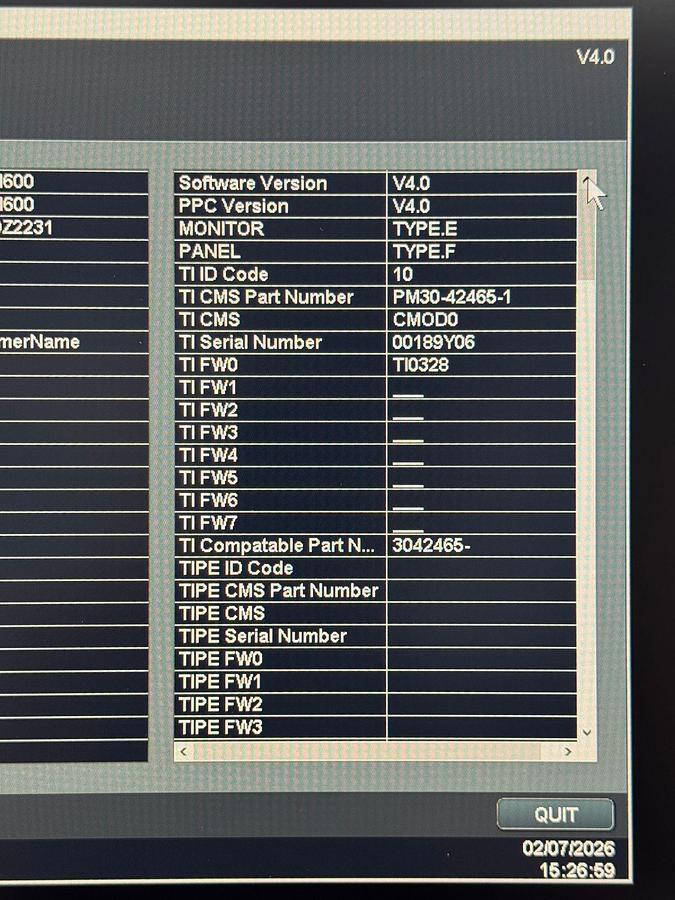Click the TI ID Code value 10
This screenshot has height=900, width=675.
[402, 274]
